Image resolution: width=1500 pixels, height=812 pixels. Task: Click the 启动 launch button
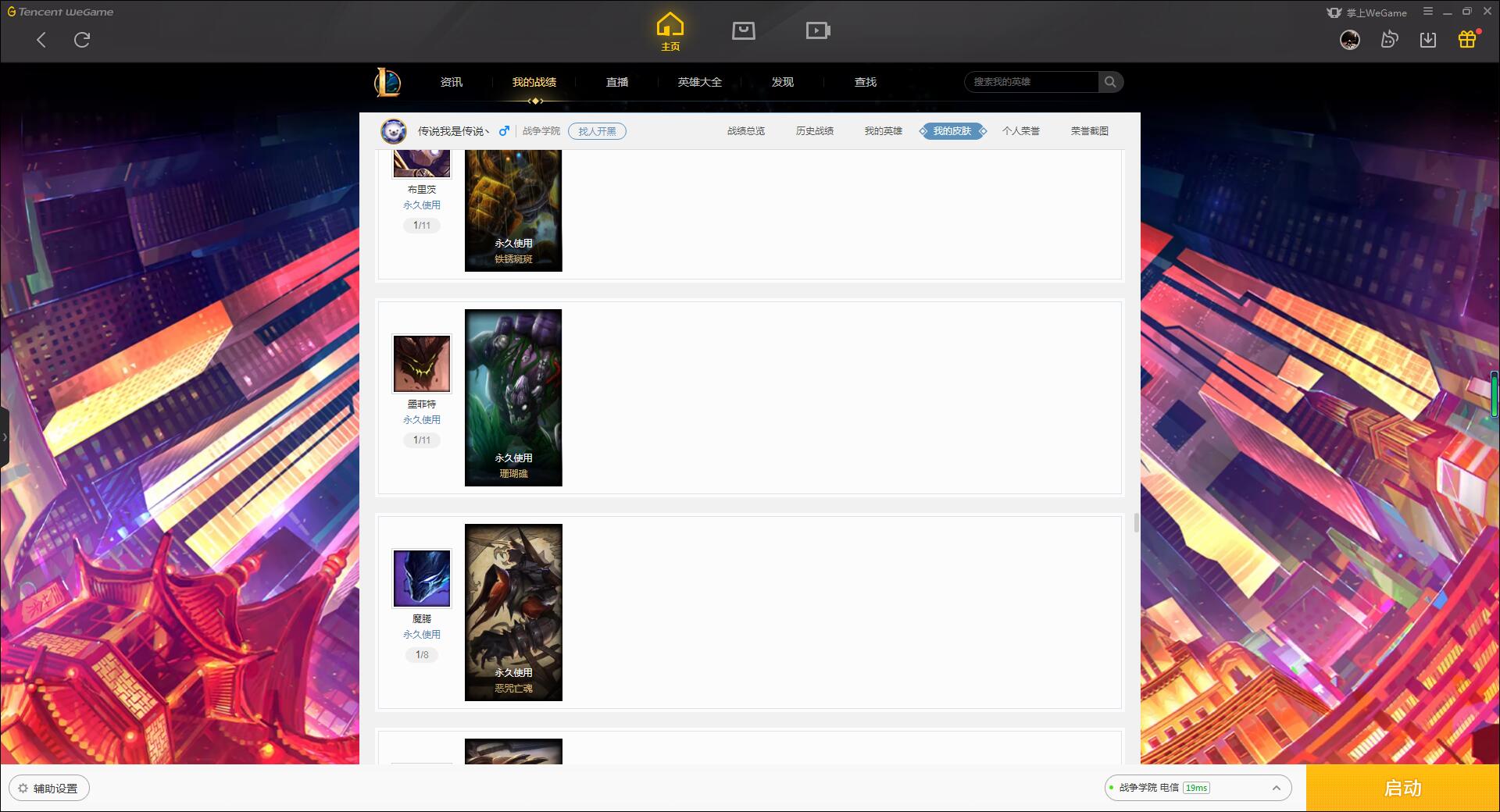tap(1403, 789)
